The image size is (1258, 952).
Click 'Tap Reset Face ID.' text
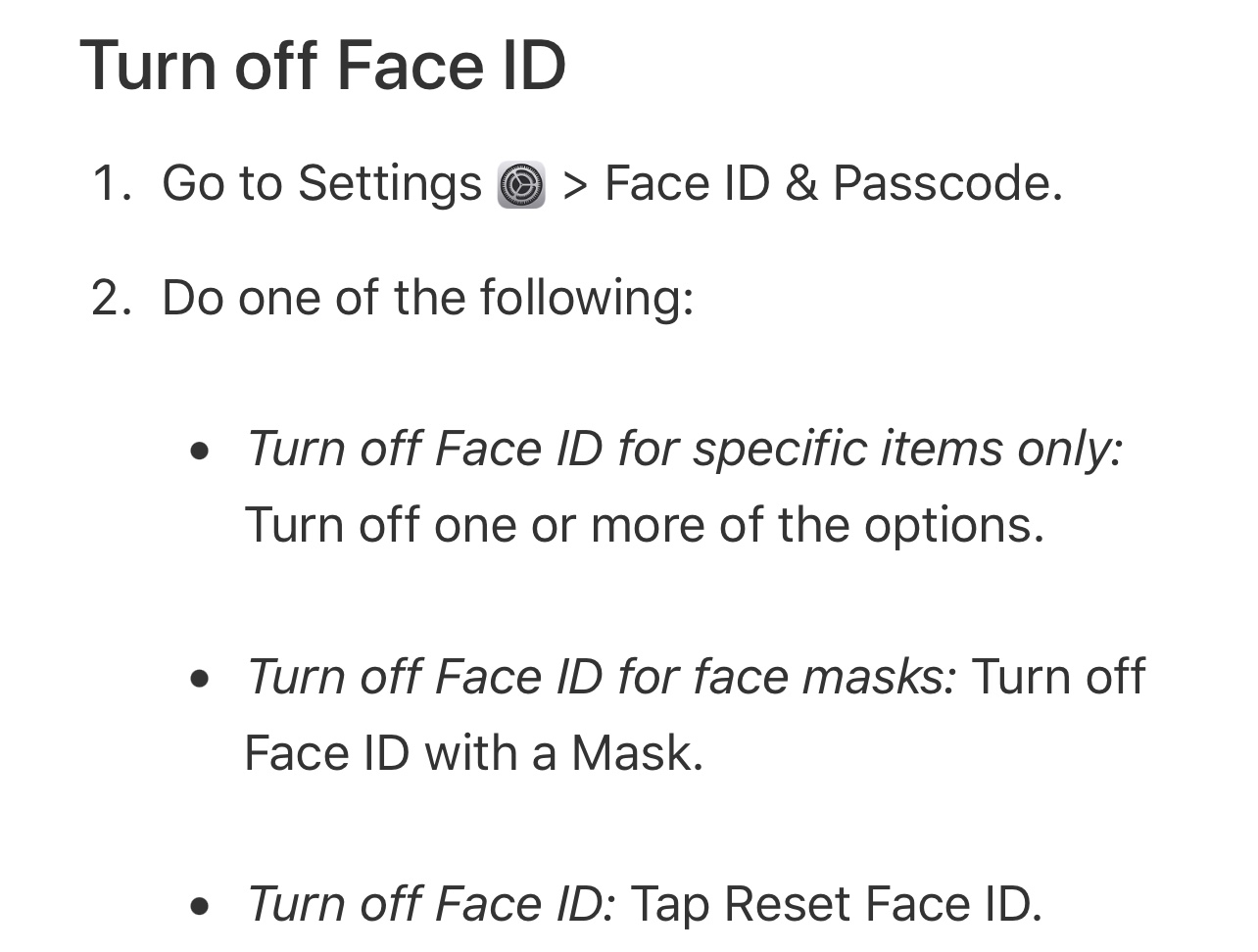click(x=835, y=904)
